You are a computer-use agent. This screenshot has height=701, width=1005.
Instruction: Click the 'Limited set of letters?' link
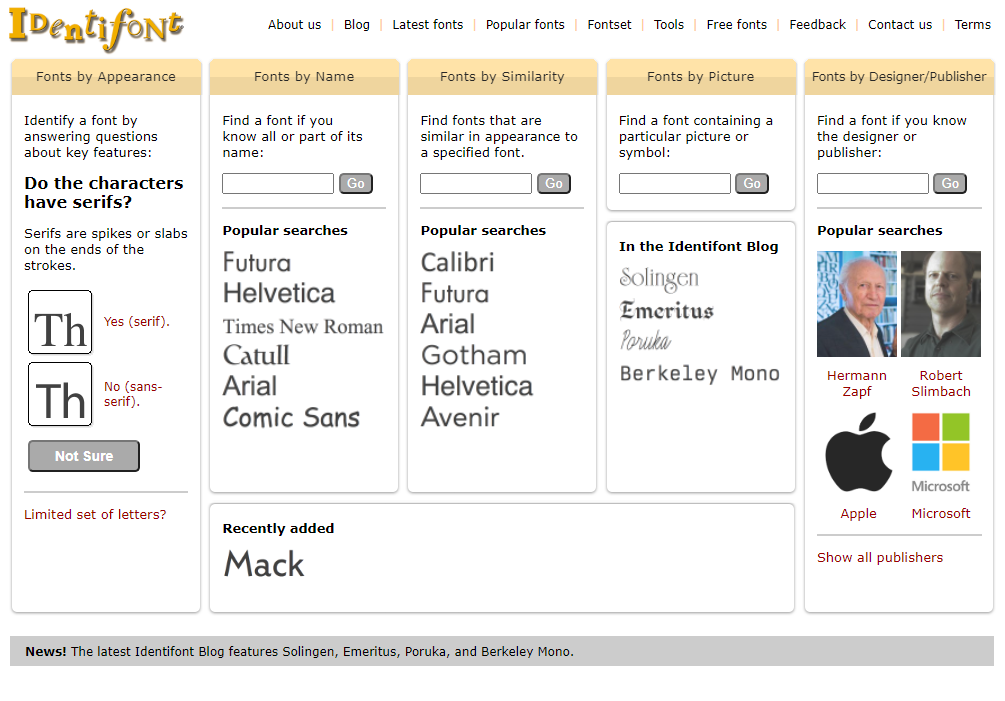click(x=95, y=514)
